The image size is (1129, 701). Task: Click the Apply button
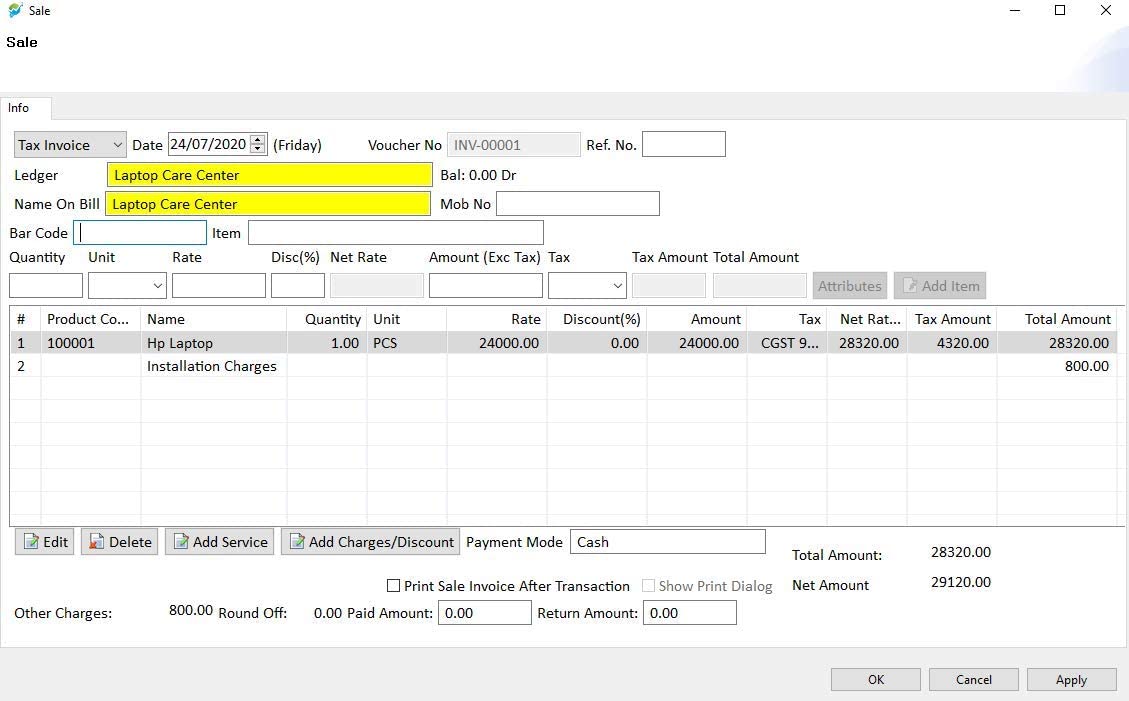click(1071, 680)
